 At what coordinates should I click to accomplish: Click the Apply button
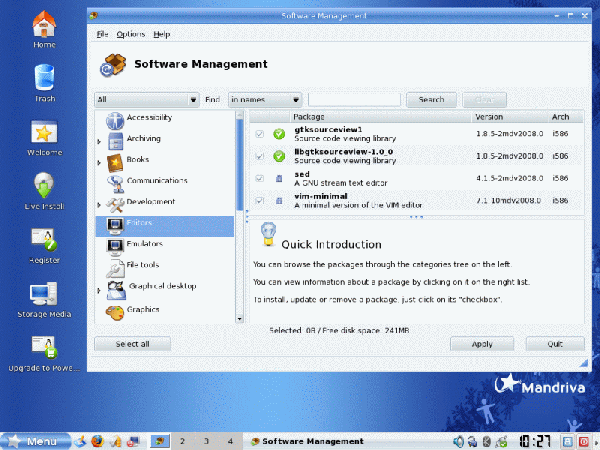tap(483, 343)
